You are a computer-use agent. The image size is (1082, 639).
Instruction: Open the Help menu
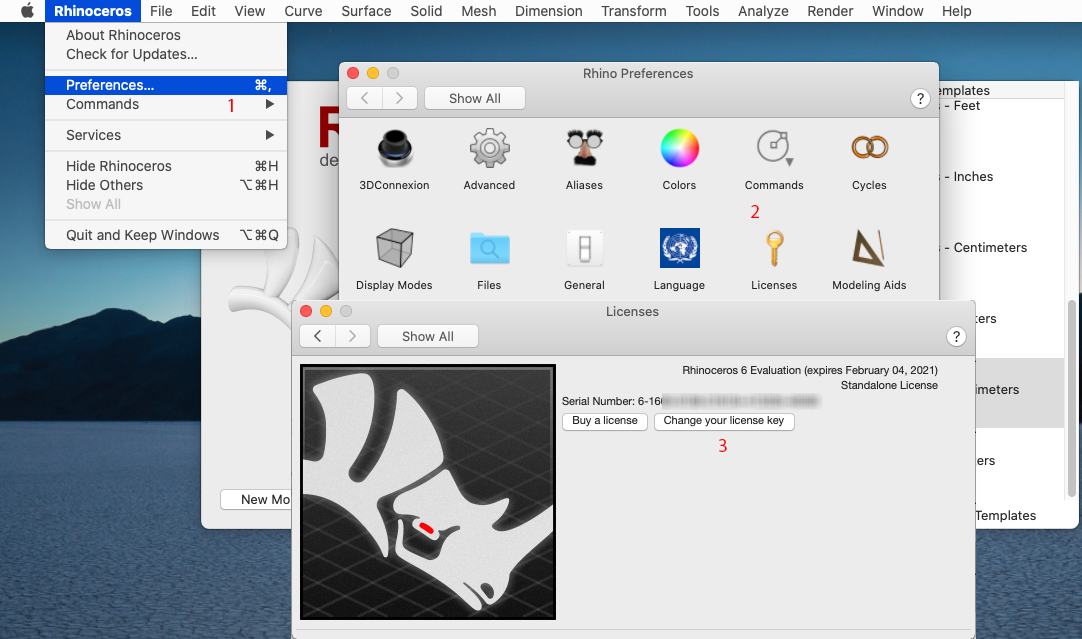tap(956, 11)
